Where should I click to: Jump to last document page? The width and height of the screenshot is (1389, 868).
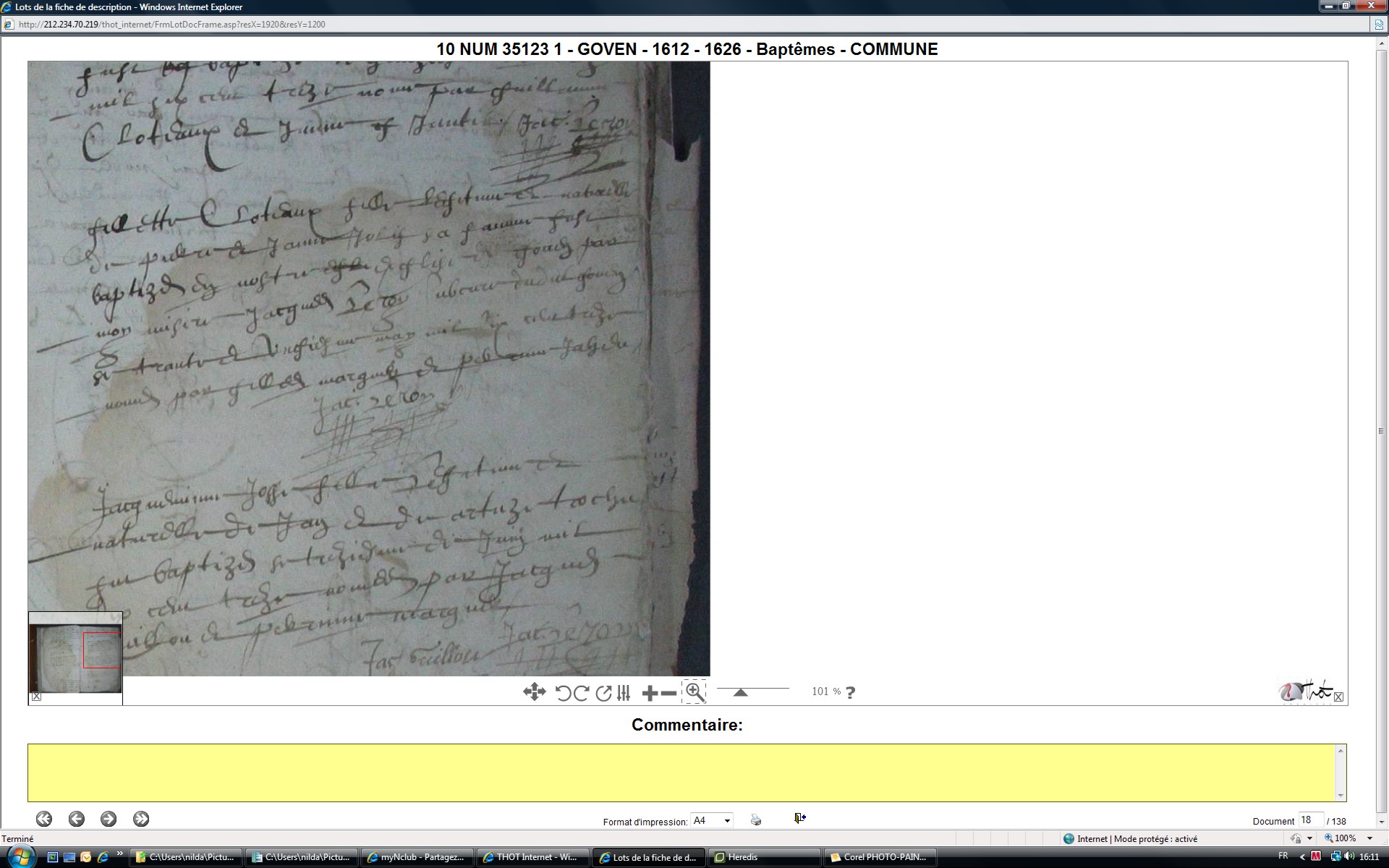pyautogui.click(x=141, y=819)
